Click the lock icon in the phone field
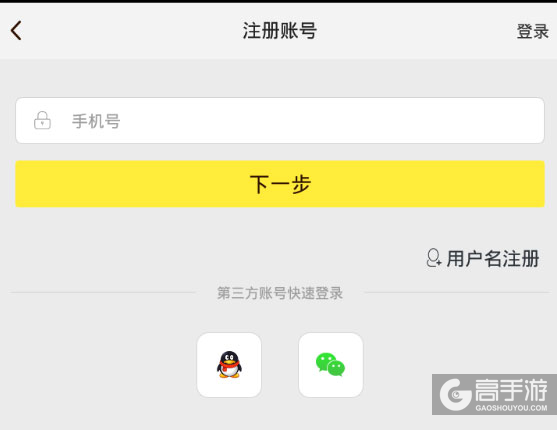The height and width of the screenshot is (430, 557). 42,120
